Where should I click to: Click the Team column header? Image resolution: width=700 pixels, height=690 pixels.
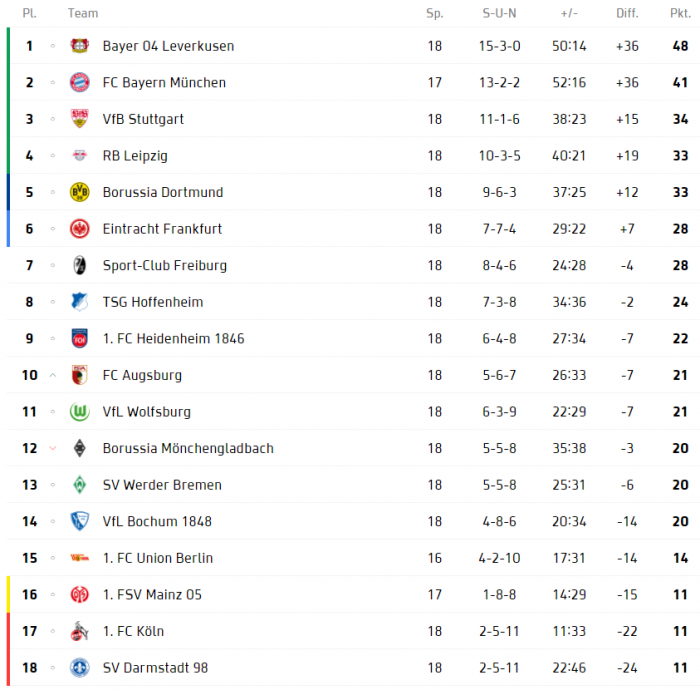pos(83,13)
